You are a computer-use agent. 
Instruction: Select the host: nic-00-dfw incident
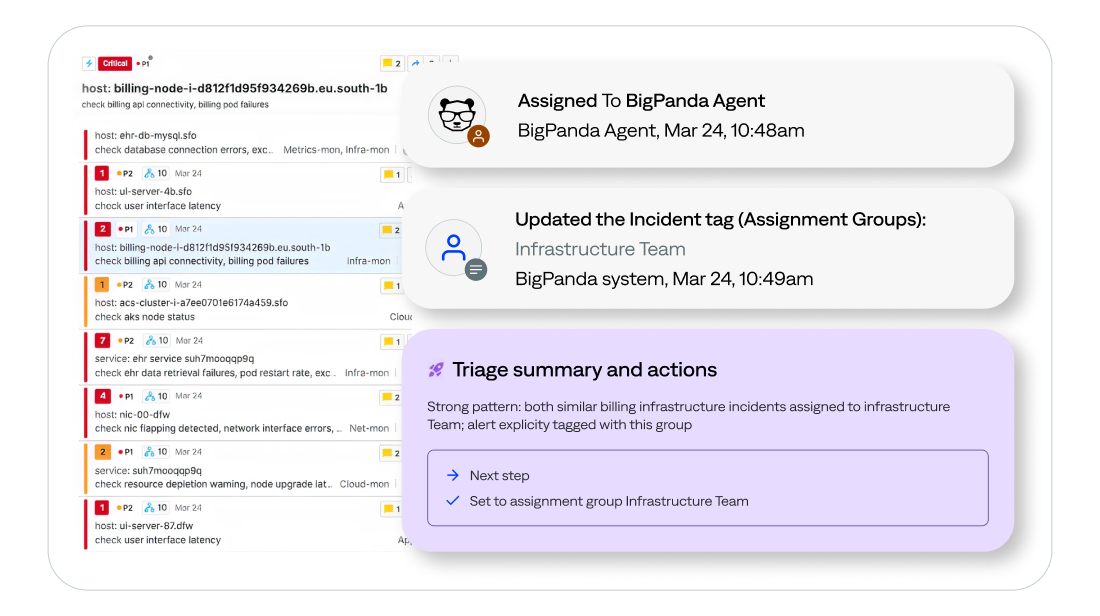[132, 414]
